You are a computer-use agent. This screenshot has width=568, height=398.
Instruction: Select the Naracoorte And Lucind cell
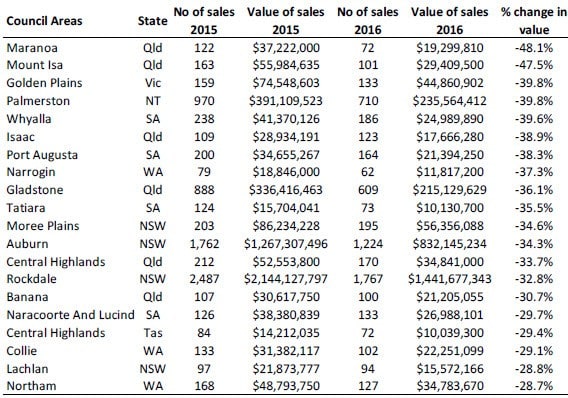(x=70, y=315)
